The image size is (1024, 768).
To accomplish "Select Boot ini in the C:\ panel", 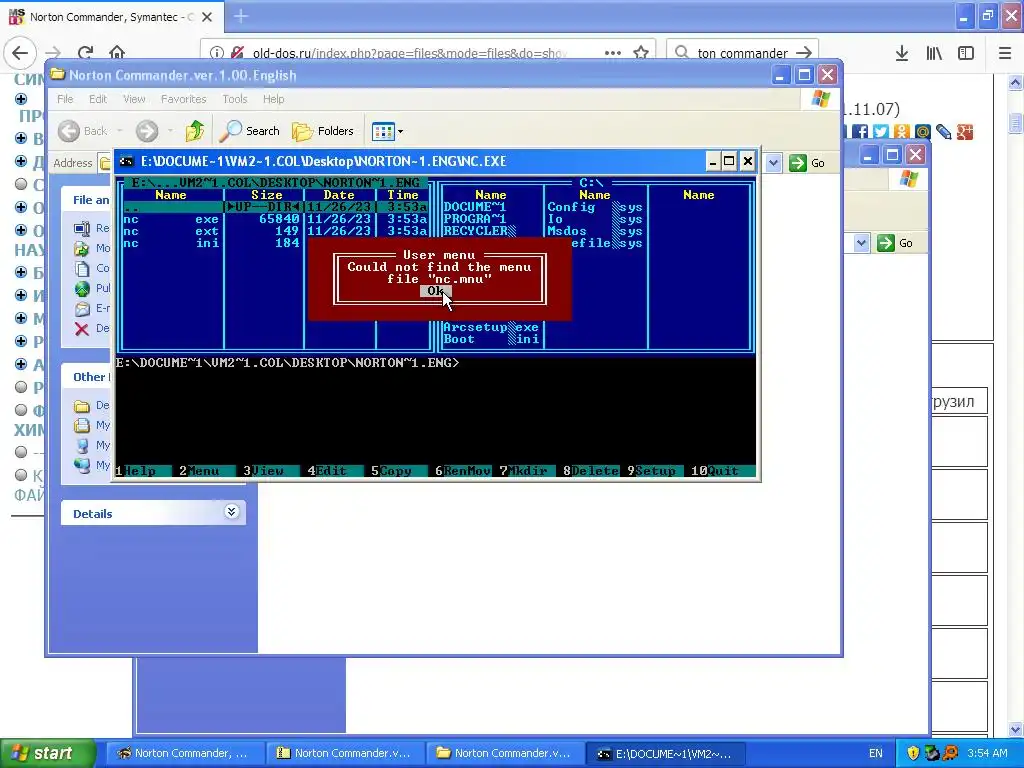I will coord(491,339).
